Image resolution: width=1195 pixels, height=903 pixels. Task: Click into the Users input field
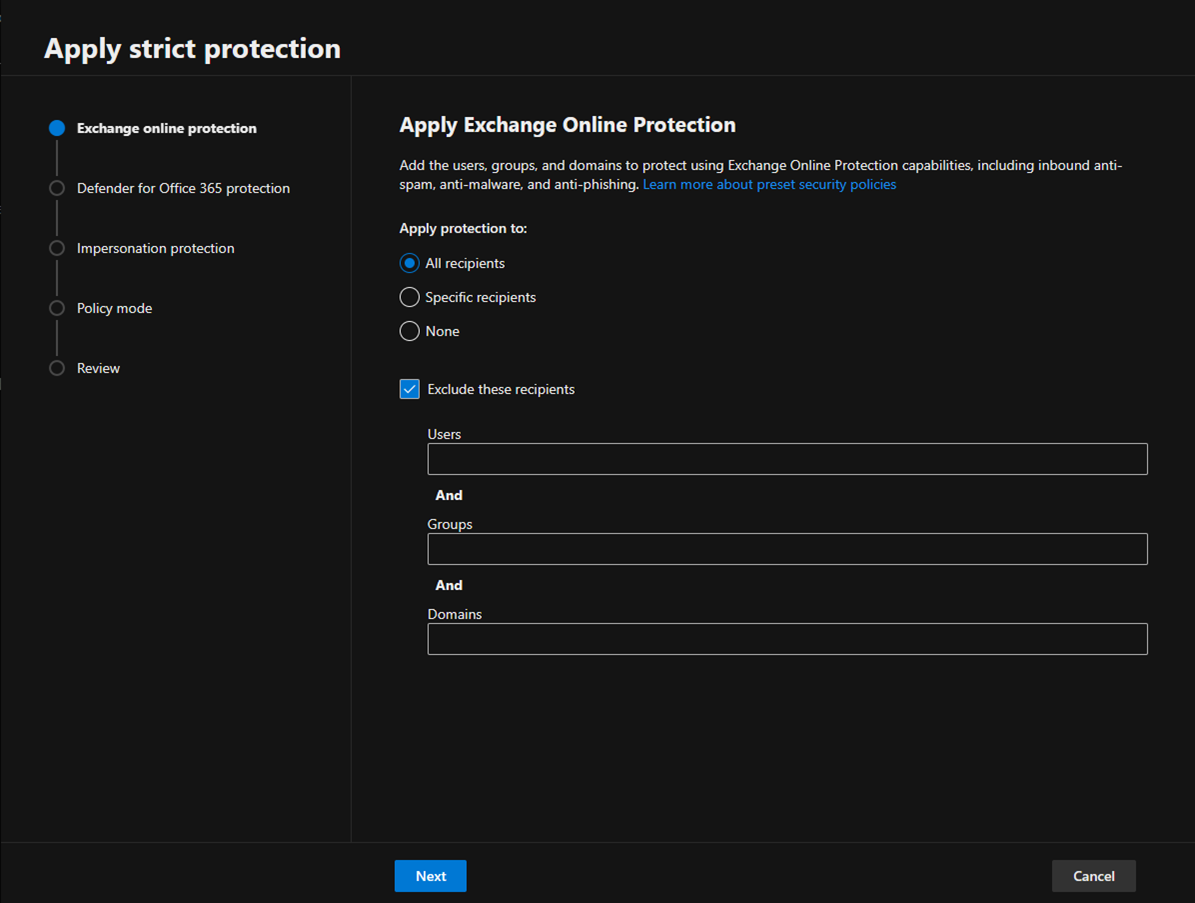coord(787,459)
